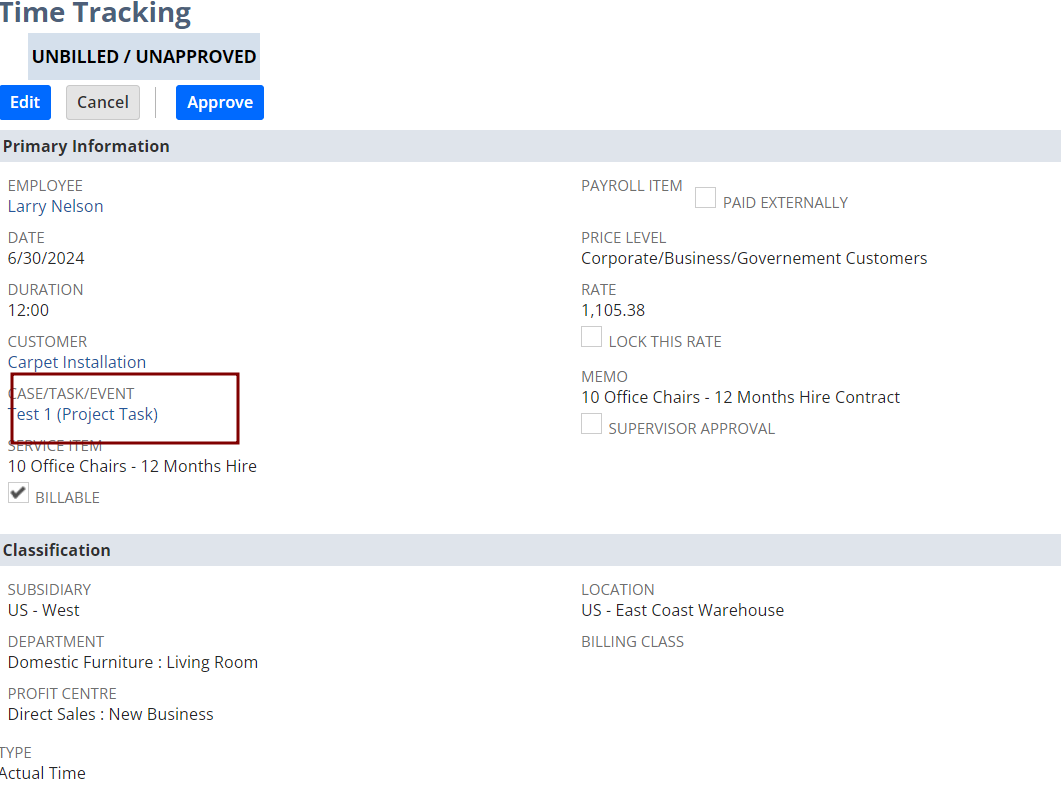This screenshot has height=801, width=1061.
Task: Collapse the Primary Information section header
Action: click(x=86, y=146)
